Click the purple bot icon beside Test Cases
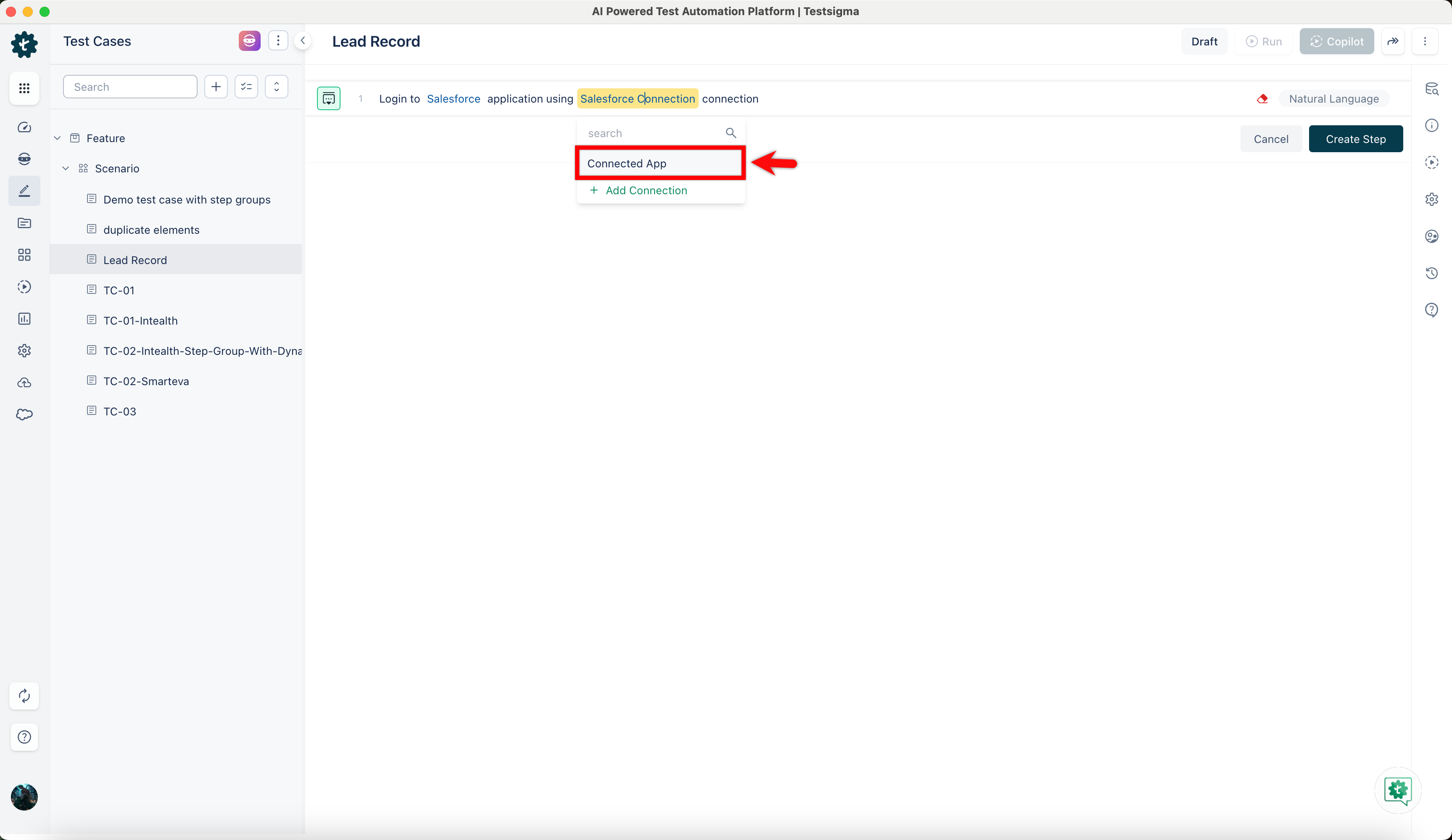Viewport: 1452px width, 840px height. click(249, 41)
